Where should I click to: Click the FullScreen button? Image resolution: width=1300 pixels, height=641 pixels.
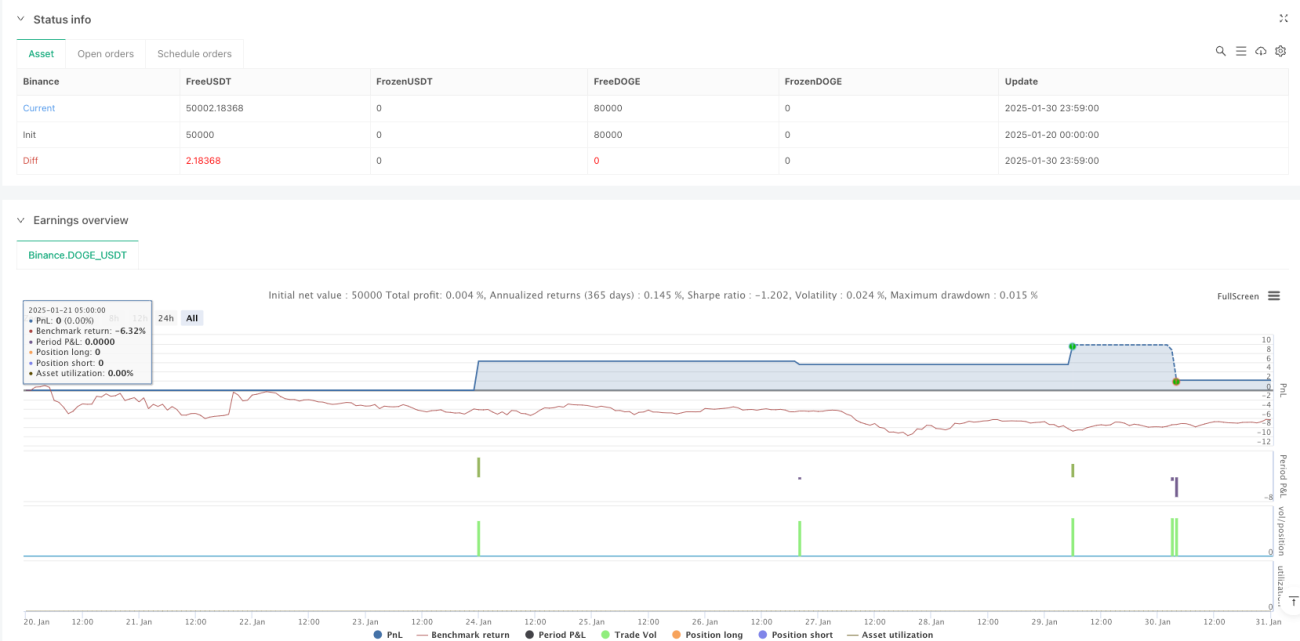click(1238, 296)
